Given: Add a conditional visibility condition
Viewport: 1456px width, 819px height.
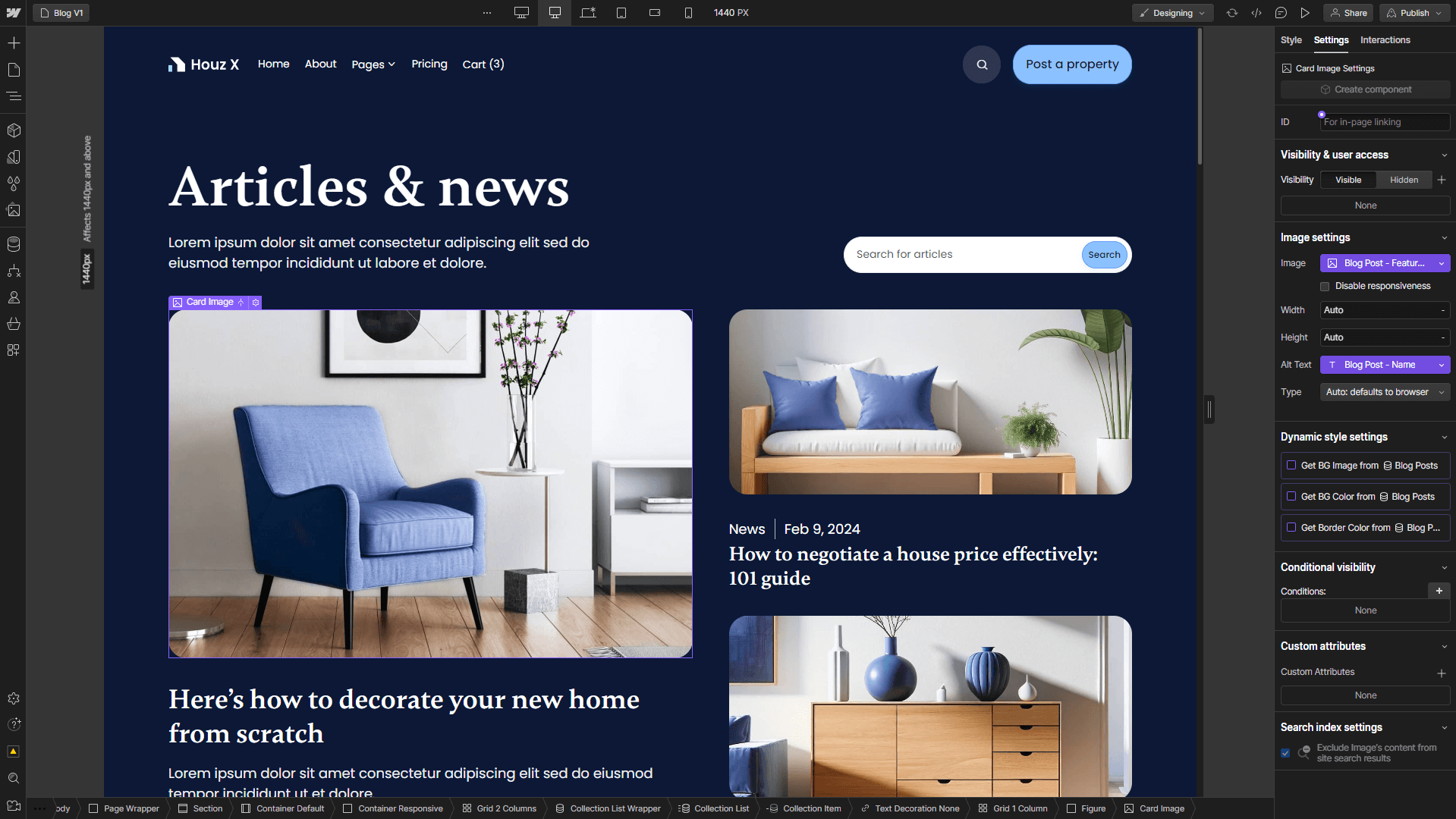Looking at the screenshot, I should (1439, 591).
